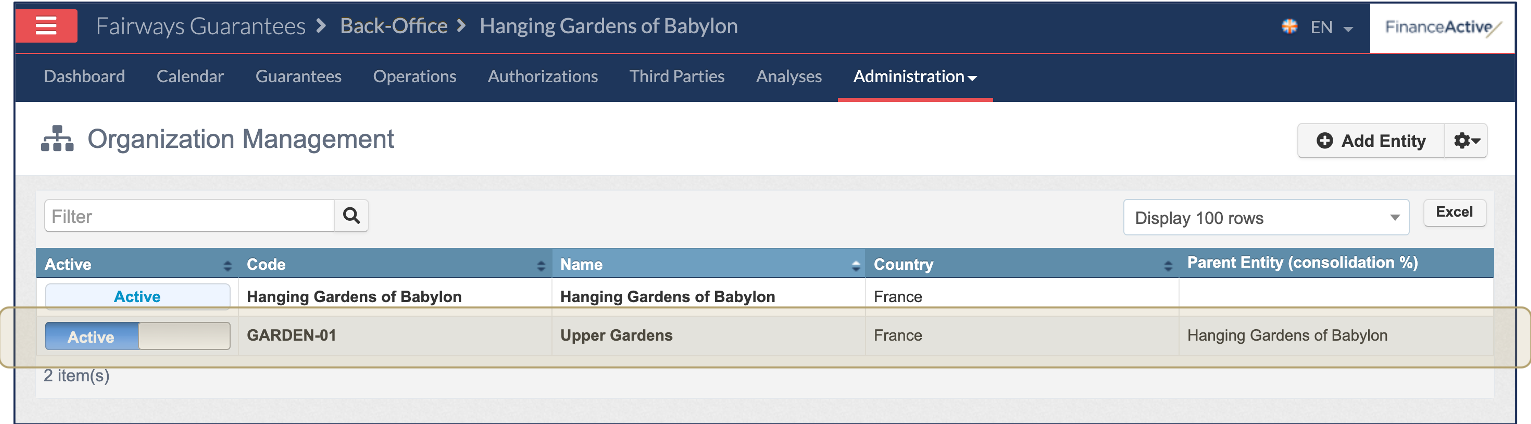Screen dimensions: 1531x424
Task: Toggle Active status for Hanging Gardens of Babylon
Action: (137, 297)
